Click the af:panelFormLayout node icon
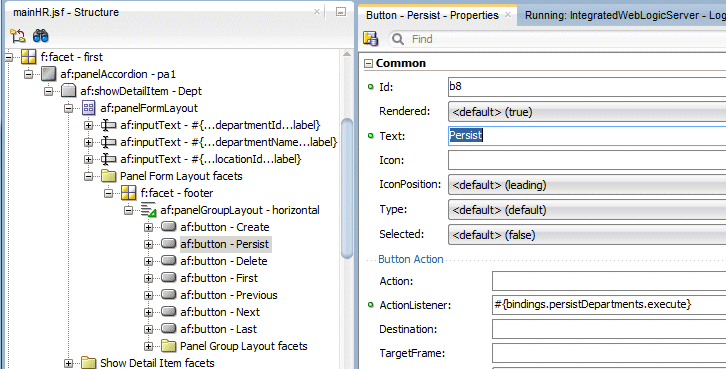 [x=88, y=108]
